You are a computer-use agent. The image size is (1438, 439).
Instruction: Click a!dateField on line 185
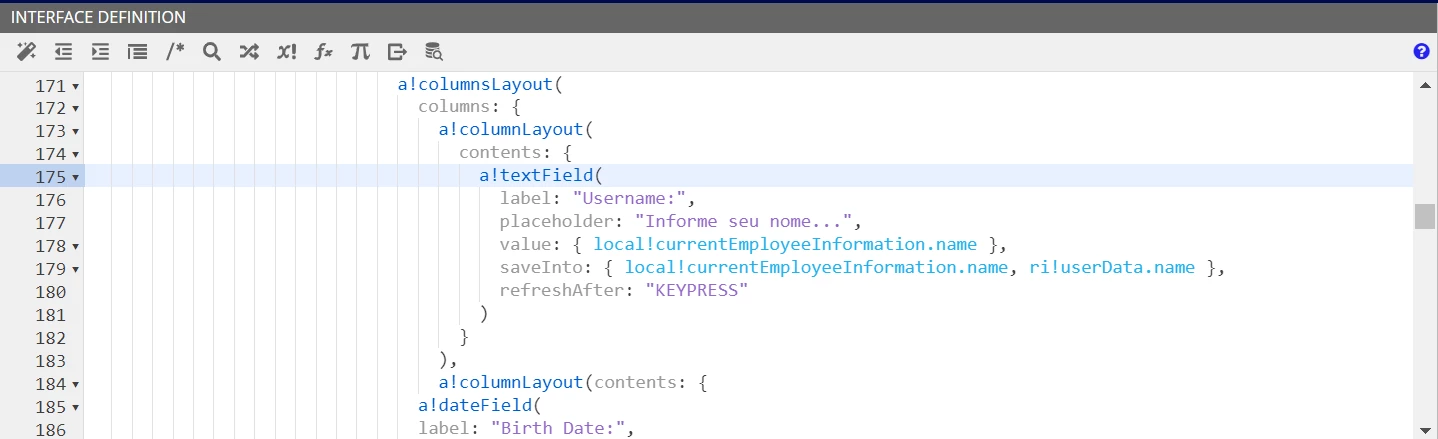pos(474,406)
